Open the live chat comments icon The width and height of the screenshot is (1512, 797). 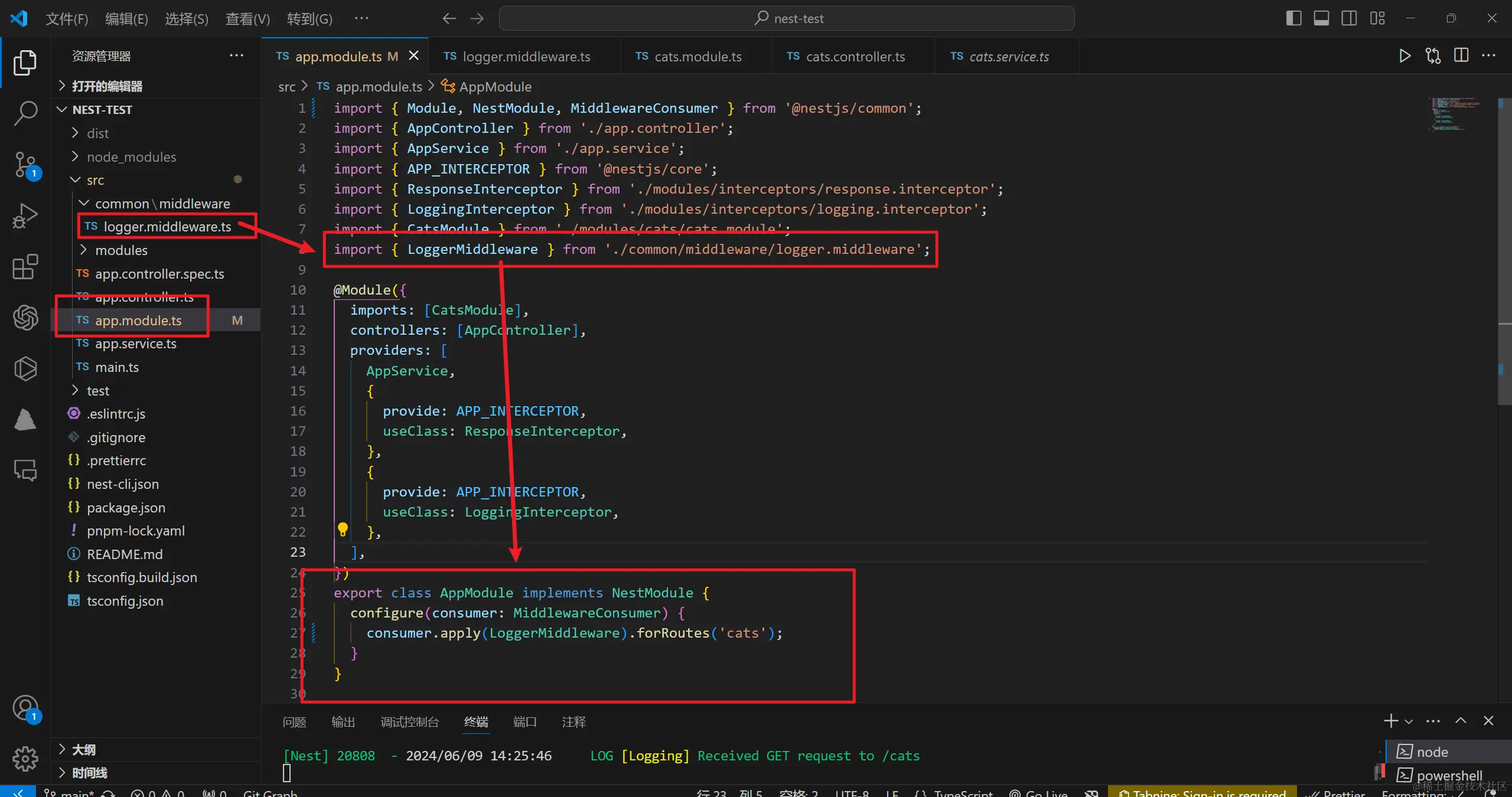25,471
